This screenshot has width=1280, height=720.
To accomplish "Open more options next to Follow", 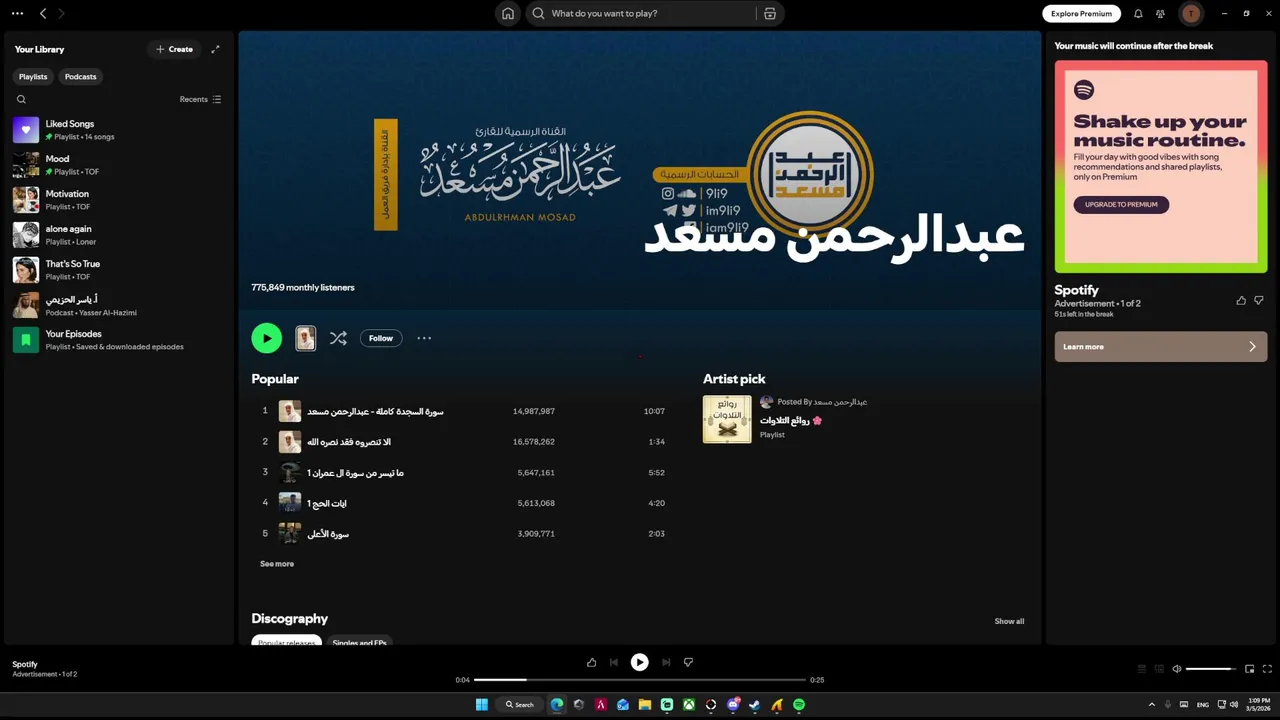I will [424, 338].
